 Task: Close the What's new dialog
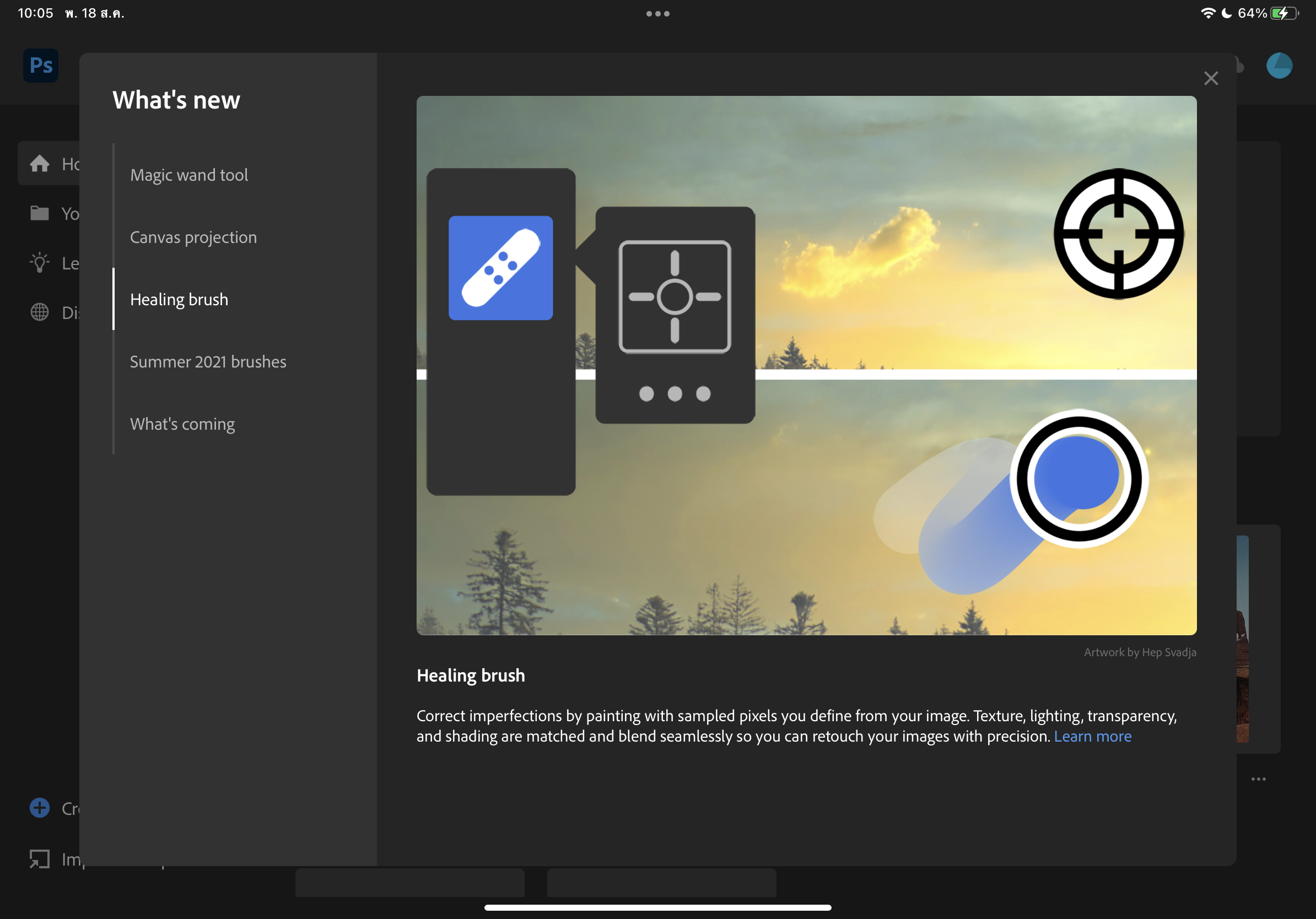pyautogui.click(x=1211, y=78)
